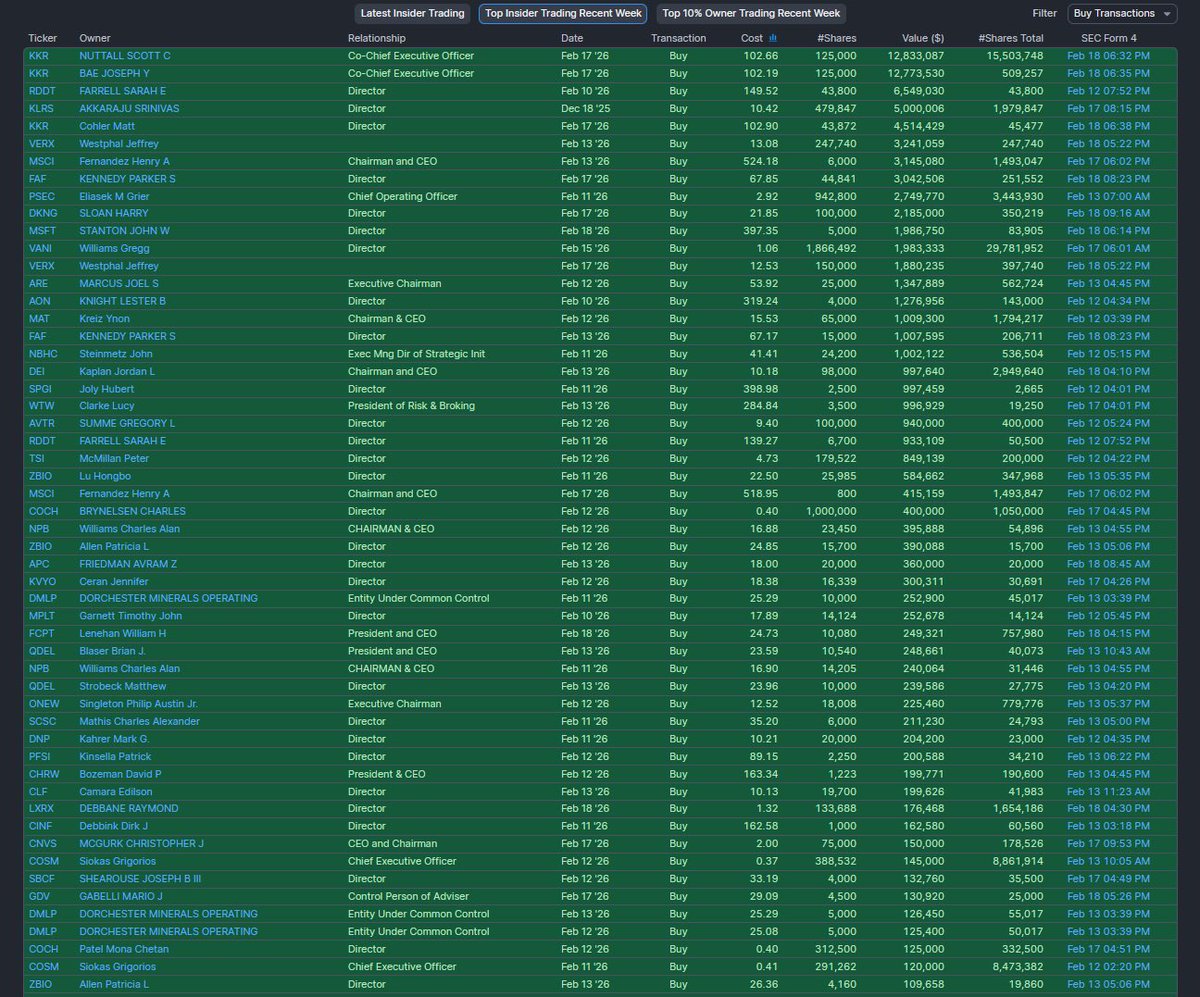Open the MSFT ticker link

(43, 231)
